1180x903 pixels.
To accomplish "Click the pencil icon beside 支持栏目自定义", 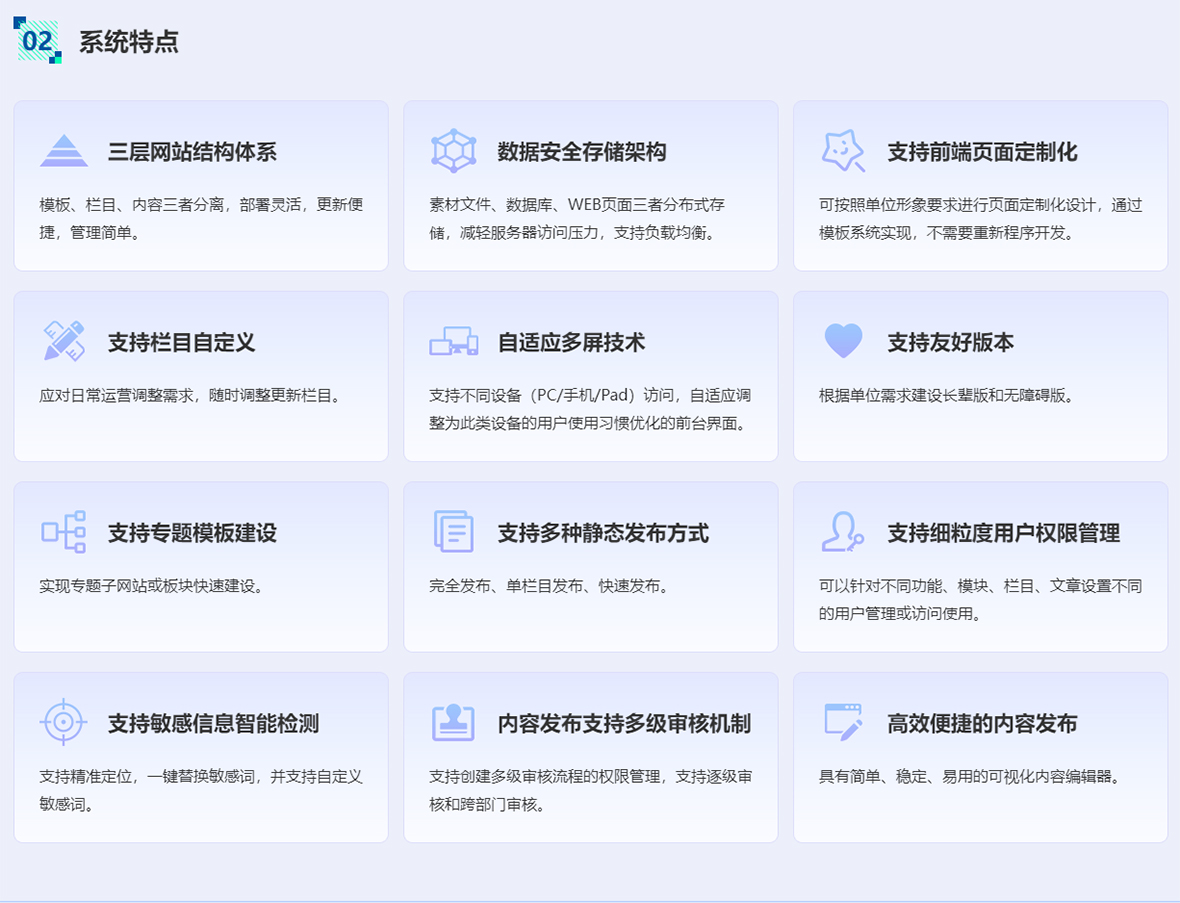I will pos(63,340).
